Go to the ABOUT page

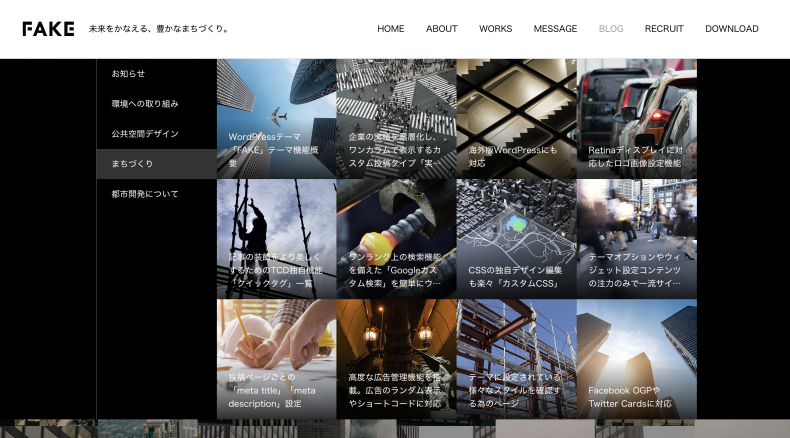(x=441, y=29)
